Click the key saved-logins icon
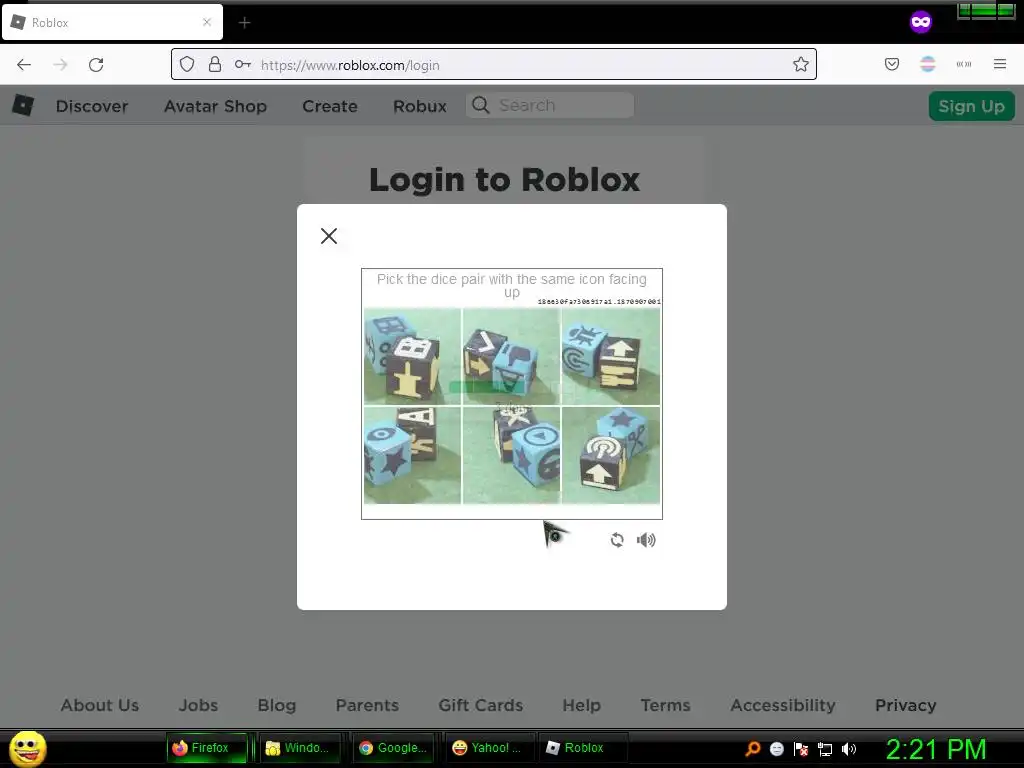 tap(243, 65)
